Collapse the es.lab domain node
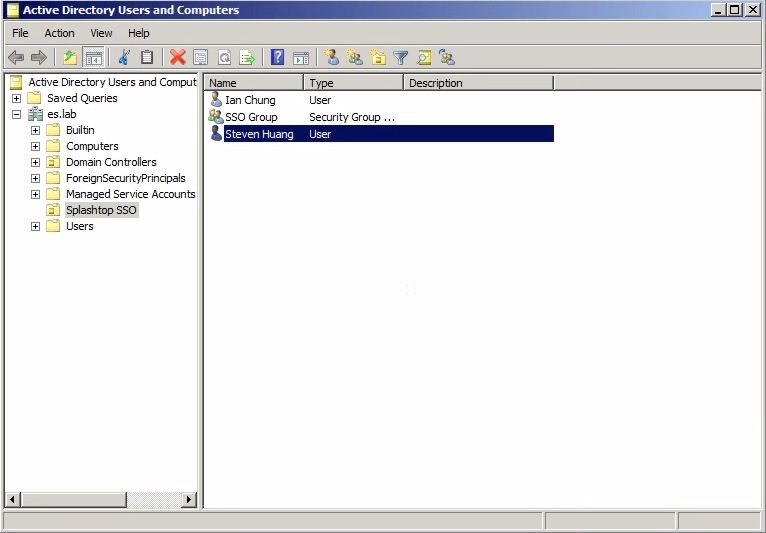This screenshot has width=766, height=533. pyautogui.click(x=17, y=114)
